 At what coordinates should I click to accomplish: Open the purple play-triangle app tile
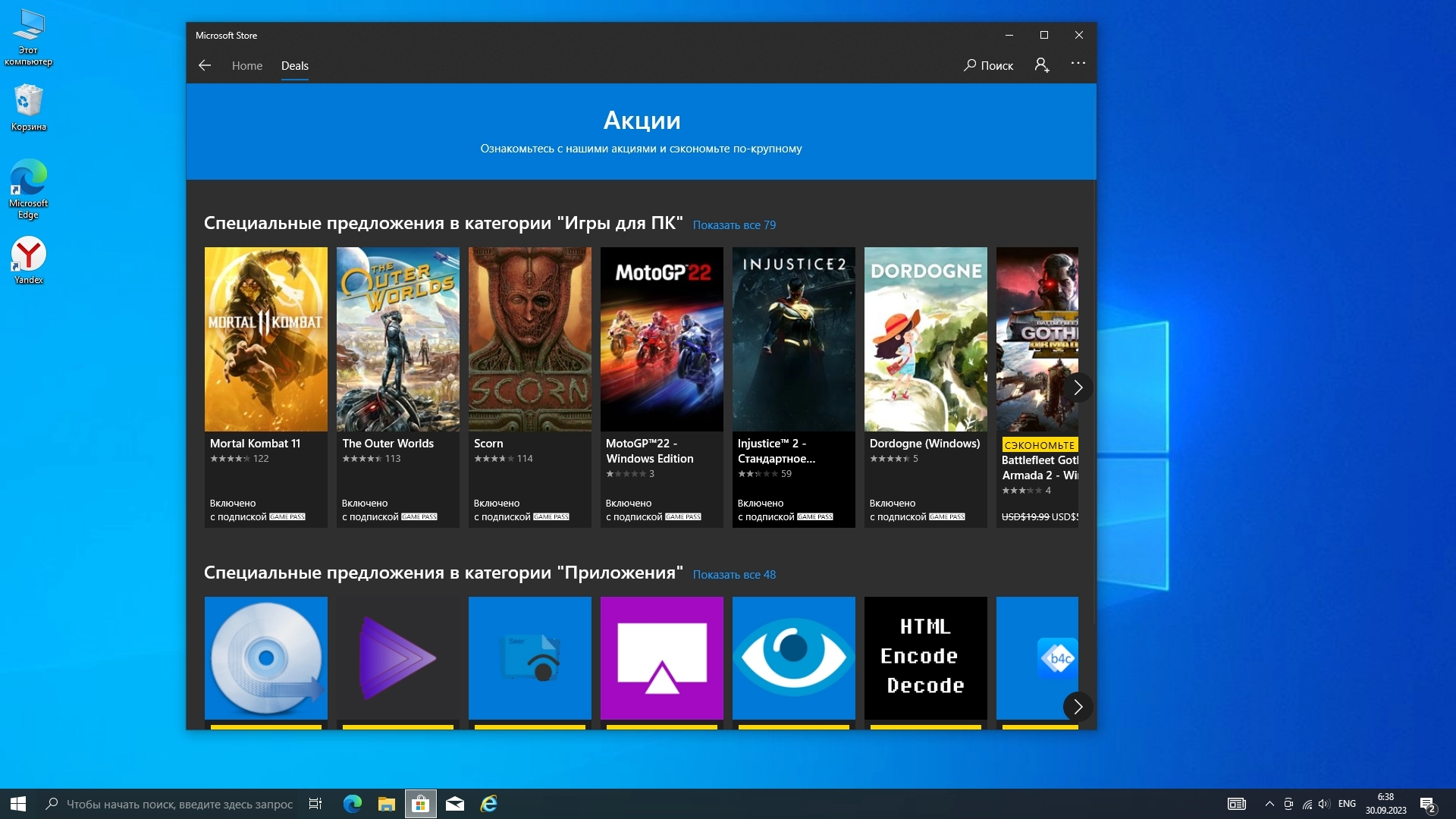point(397,657)
